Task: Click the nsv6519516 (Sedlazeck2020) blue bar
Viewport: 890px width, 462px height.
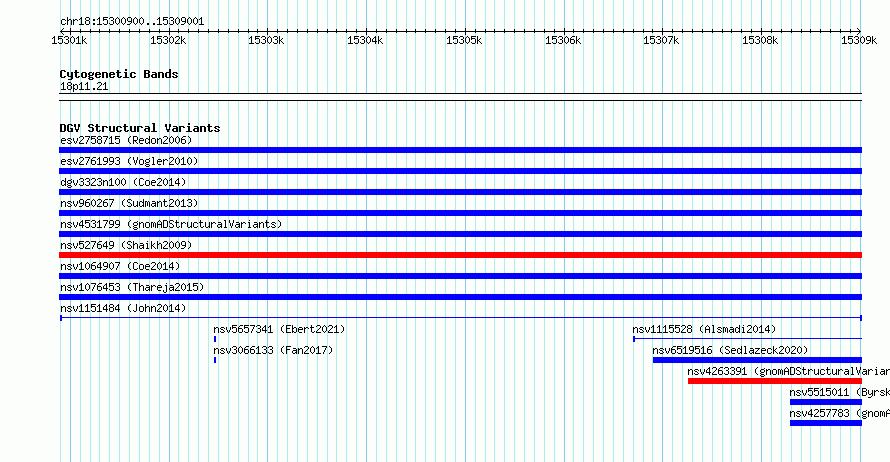Action: click(757, 360)
